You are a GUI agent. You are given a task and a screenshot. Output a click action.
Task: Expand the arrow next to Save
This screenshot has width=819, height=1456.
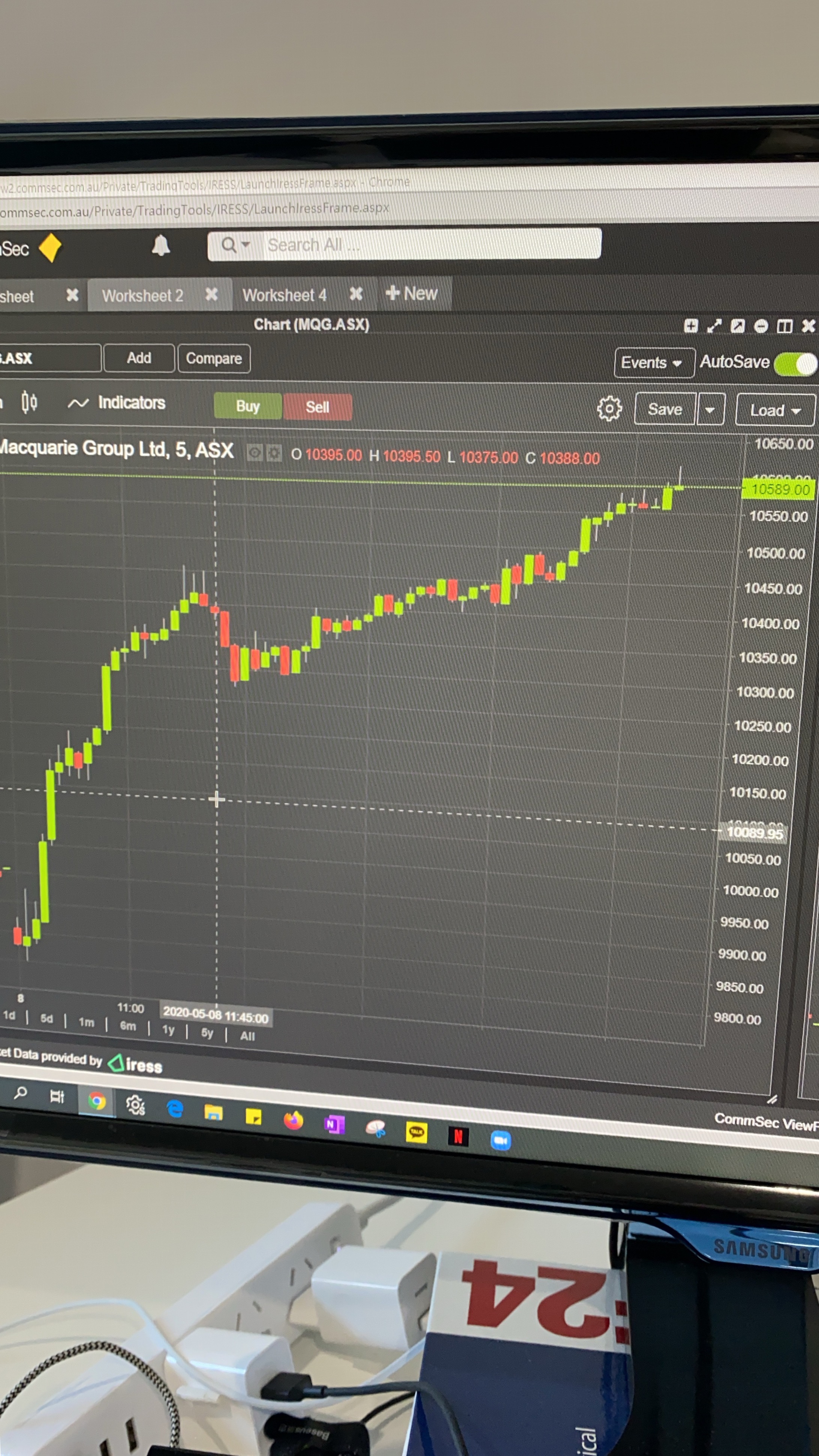click(710, 410)
